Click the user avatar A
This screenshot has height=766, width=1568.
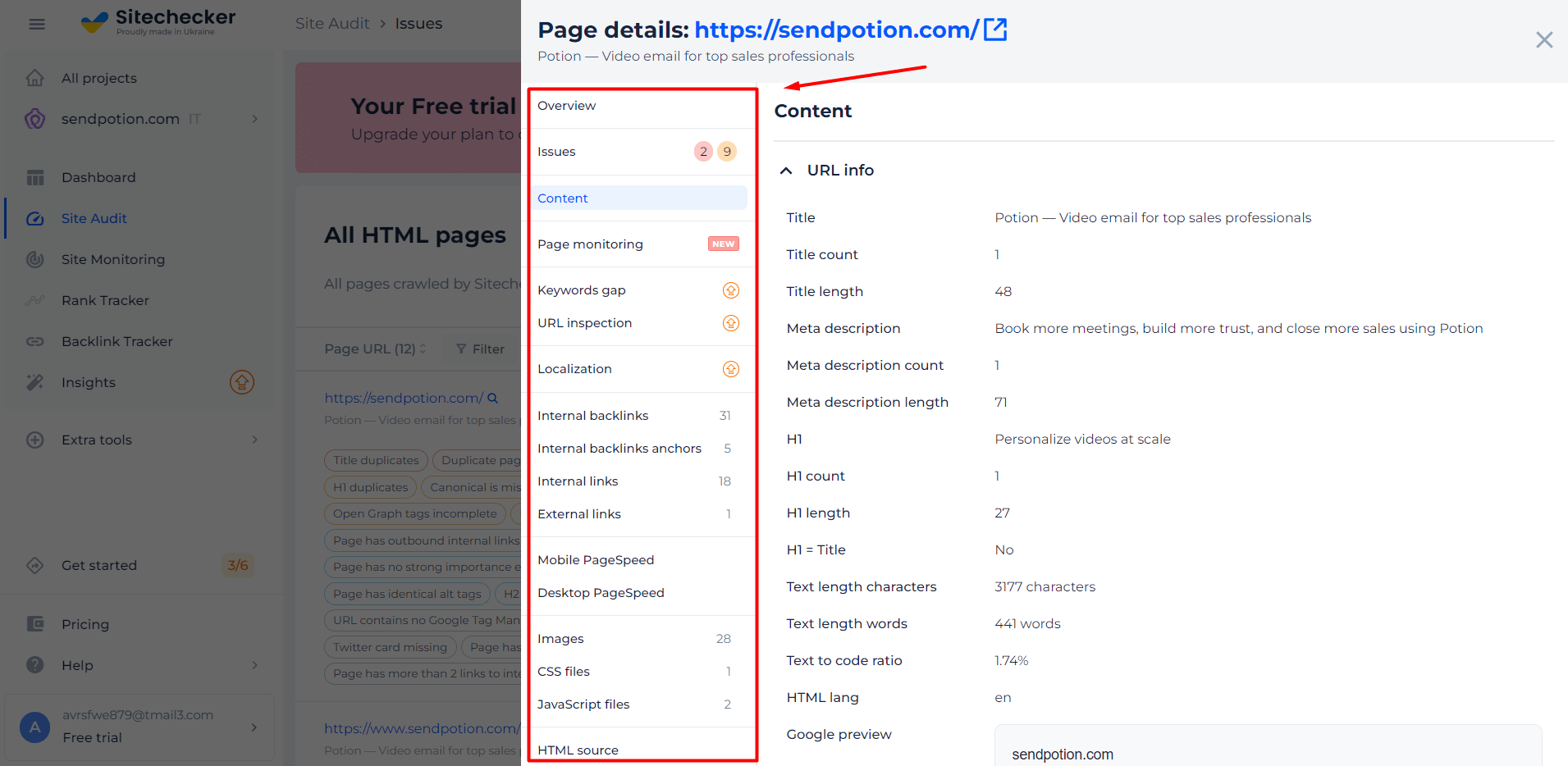(34, 727)
